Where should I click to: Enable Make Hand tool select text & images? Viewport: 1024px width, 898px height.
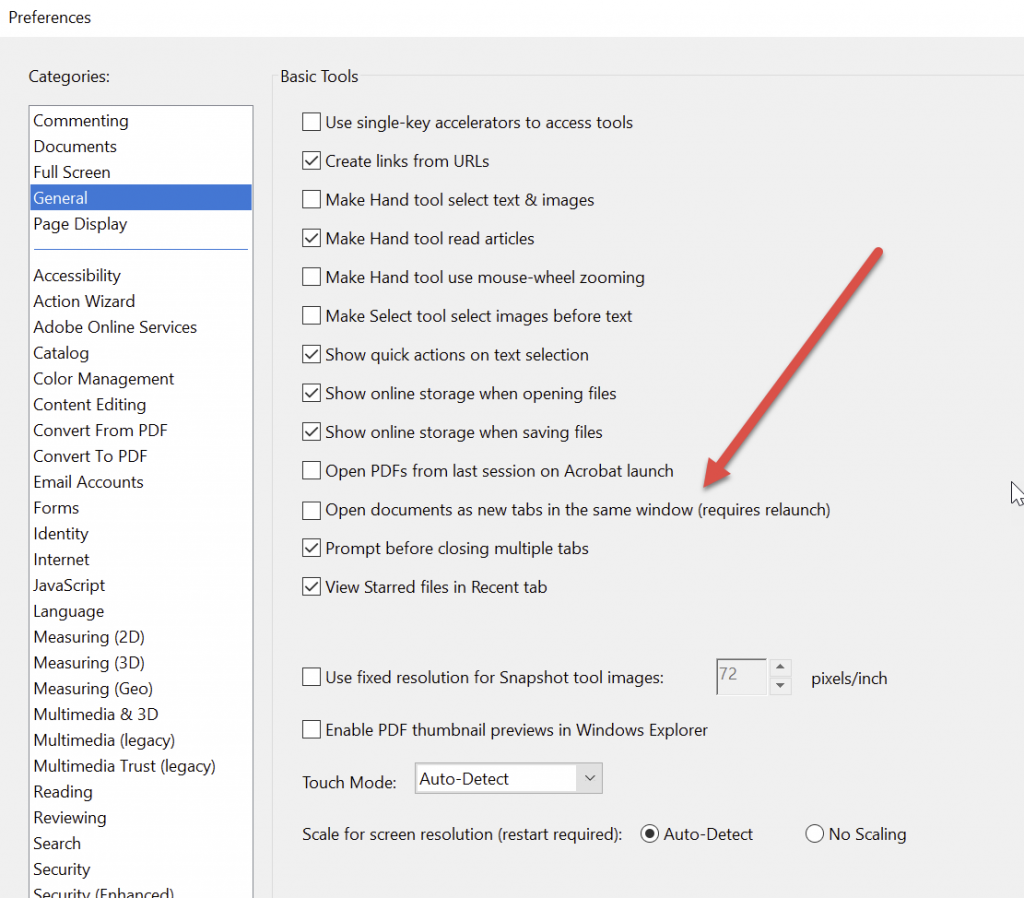tap(313, 199)
